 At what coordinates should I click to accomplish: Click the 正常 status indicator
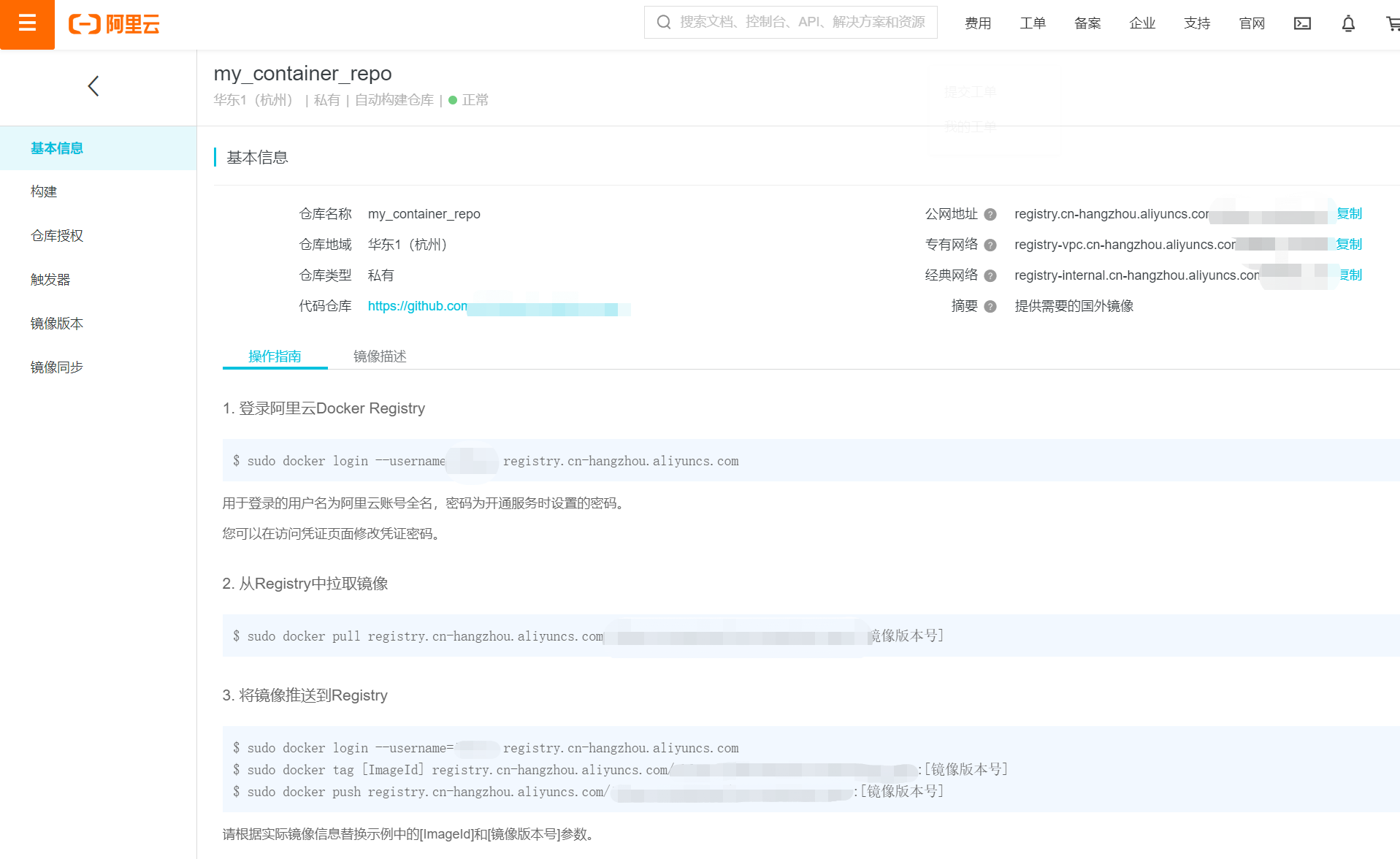pos(468,100)
